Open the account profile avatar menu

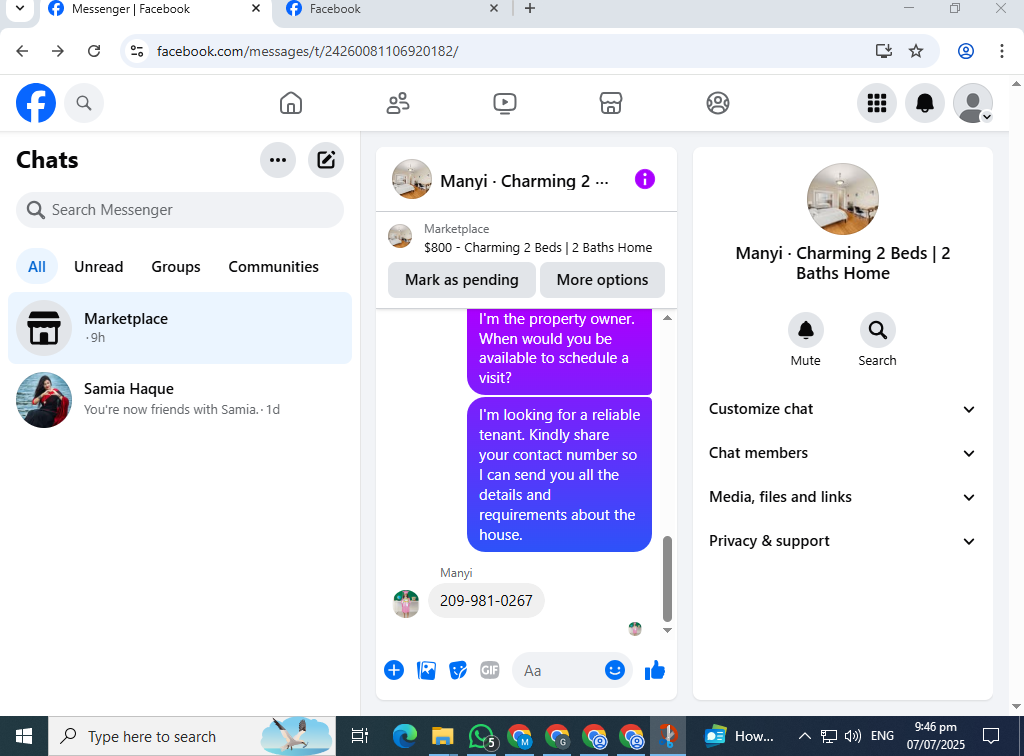click(973, 103)
